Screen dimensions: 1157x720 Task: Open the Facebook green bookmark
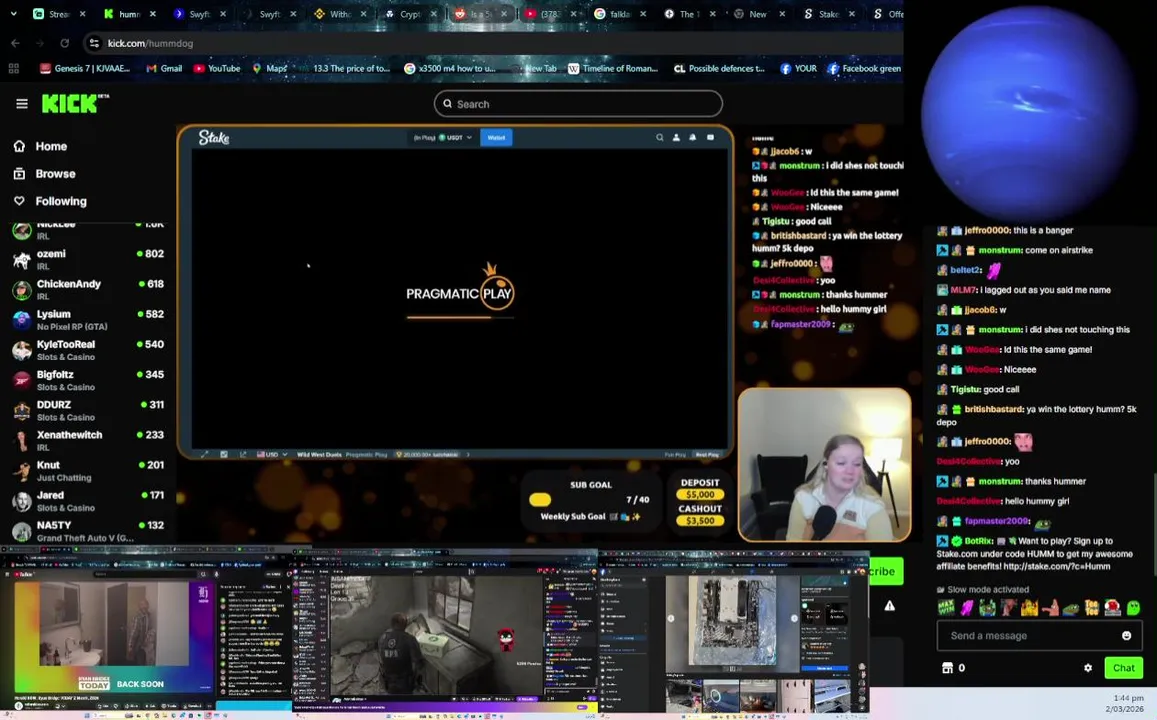tap(864, 69)
